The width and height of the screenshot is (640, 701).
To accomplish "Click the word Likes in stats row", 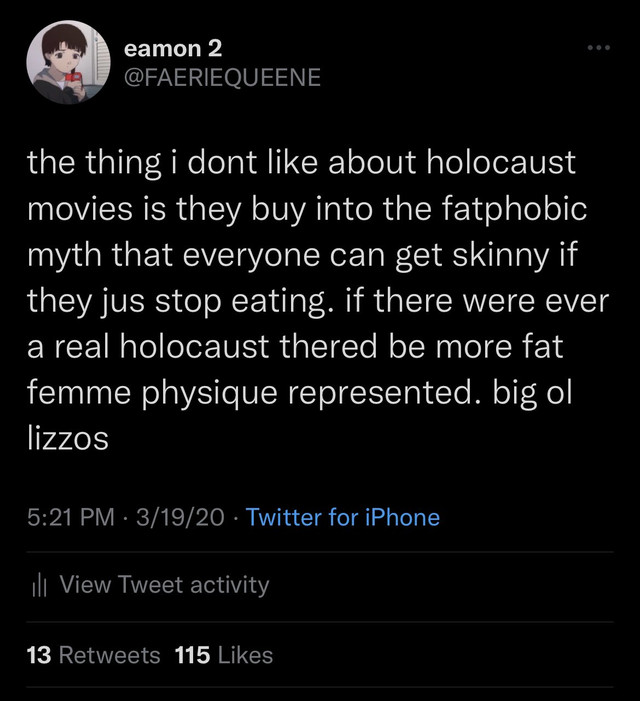I will [x=245, y=655].
